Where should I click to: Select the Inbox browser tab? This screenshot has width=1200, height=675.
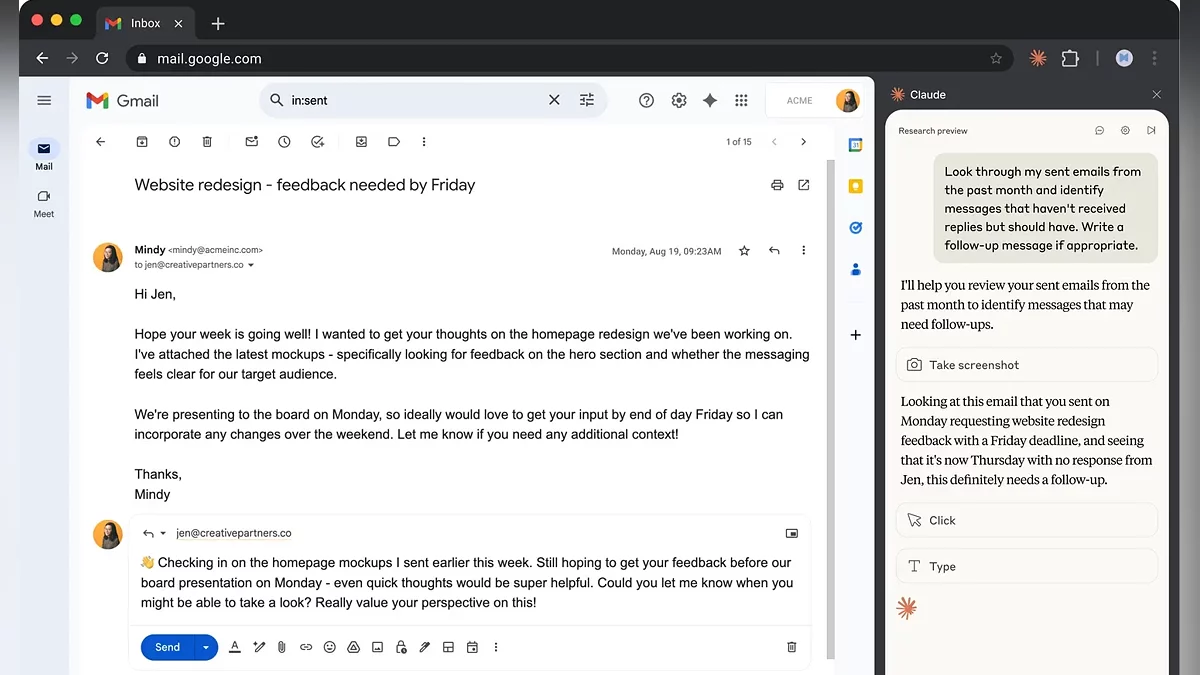(x=145, y=23)
